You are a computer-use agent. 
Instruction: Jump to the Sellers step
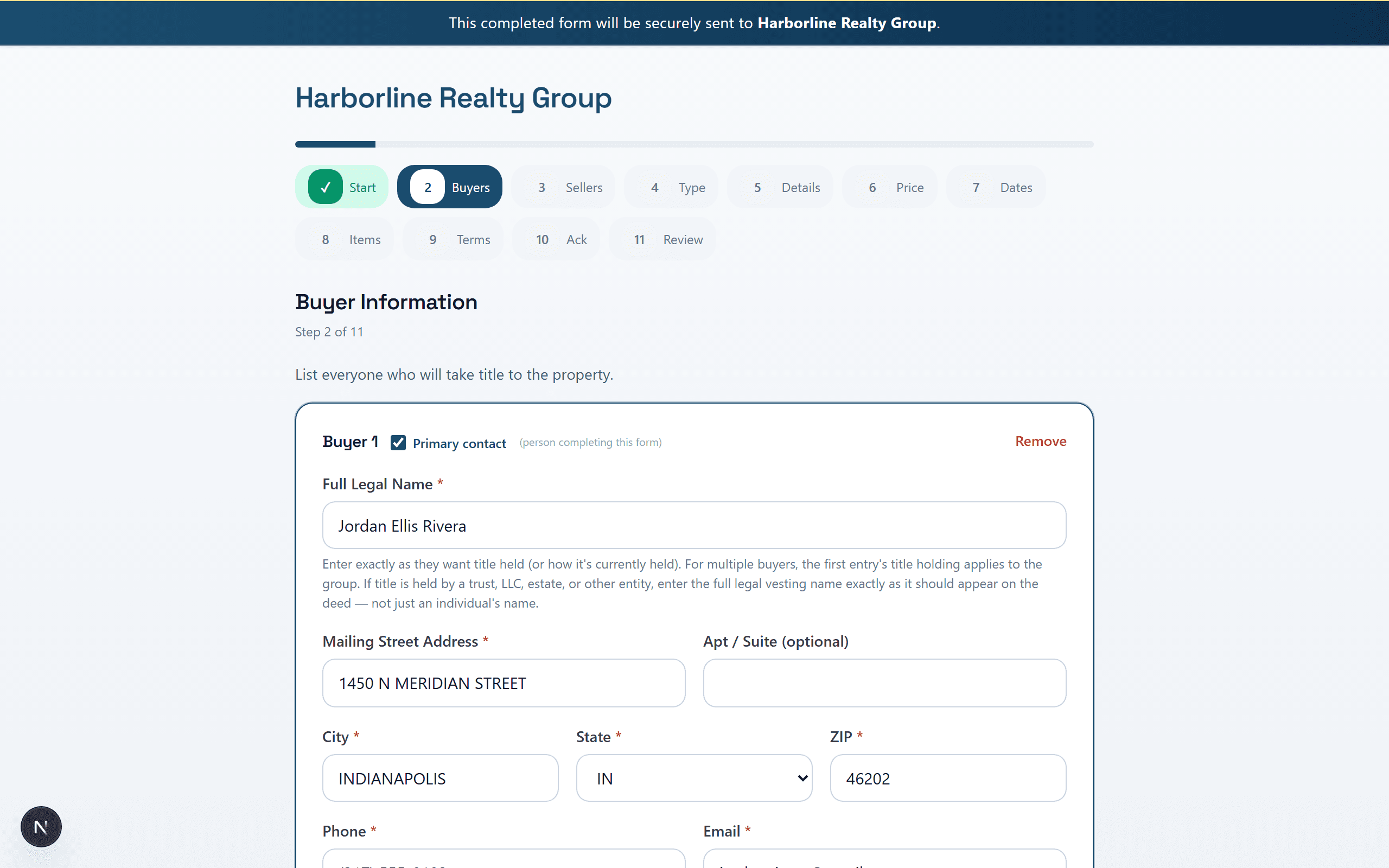pyautogui.click(x=563, y=187)
